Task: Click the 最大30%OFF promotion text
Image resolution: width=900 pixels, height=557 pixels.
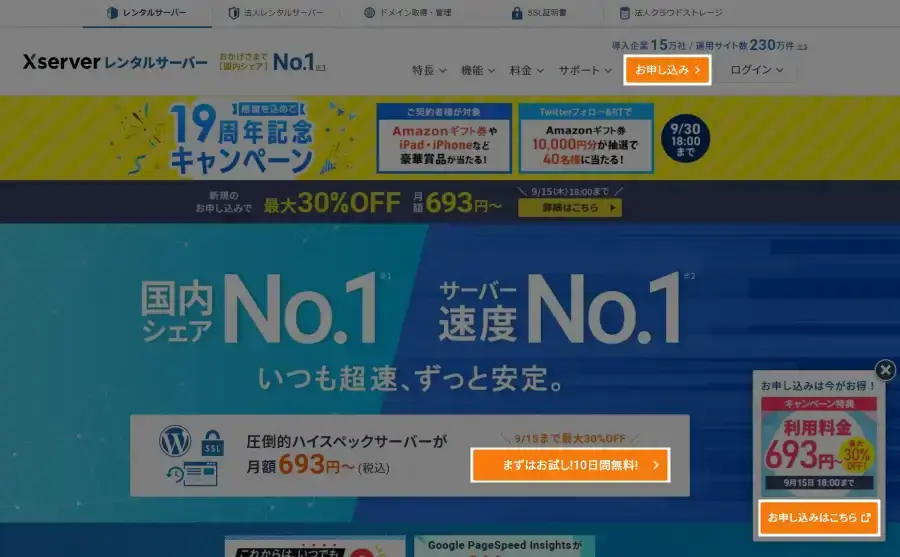Action: (332, 203)
